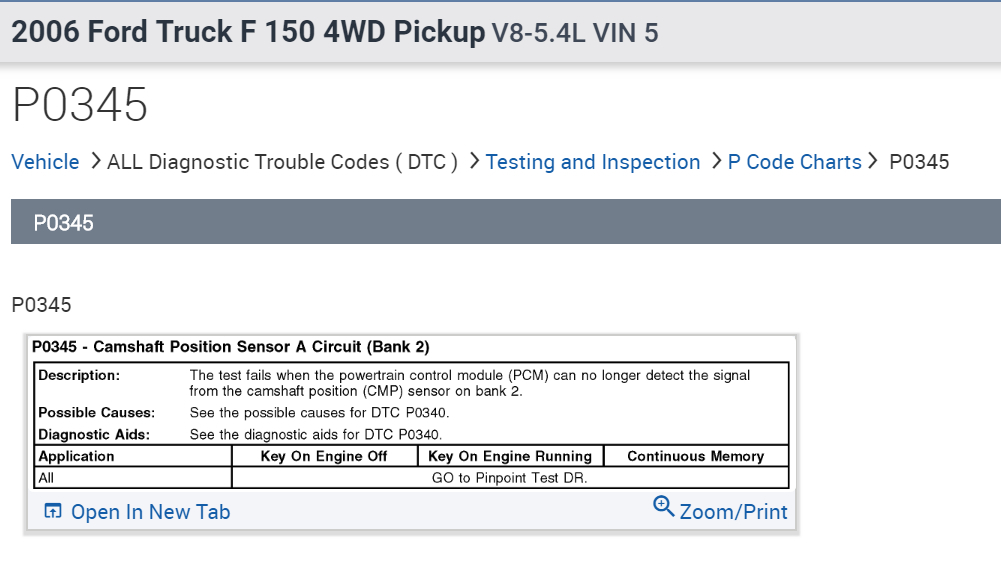Open the Testing and Inspection breadcrumb link

[593, 162]
